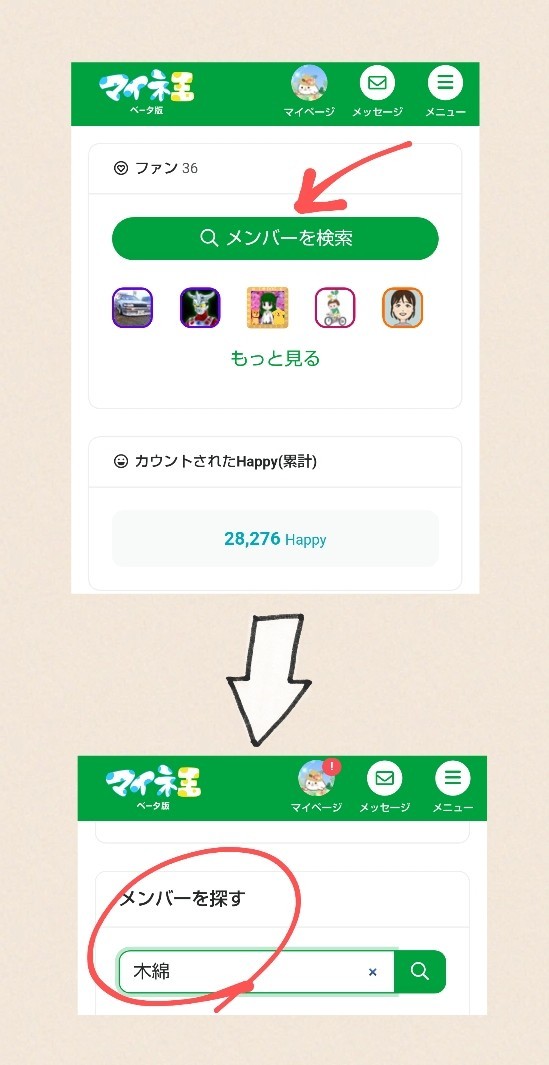Open the white car fan avatar

[x=132, y=308]
